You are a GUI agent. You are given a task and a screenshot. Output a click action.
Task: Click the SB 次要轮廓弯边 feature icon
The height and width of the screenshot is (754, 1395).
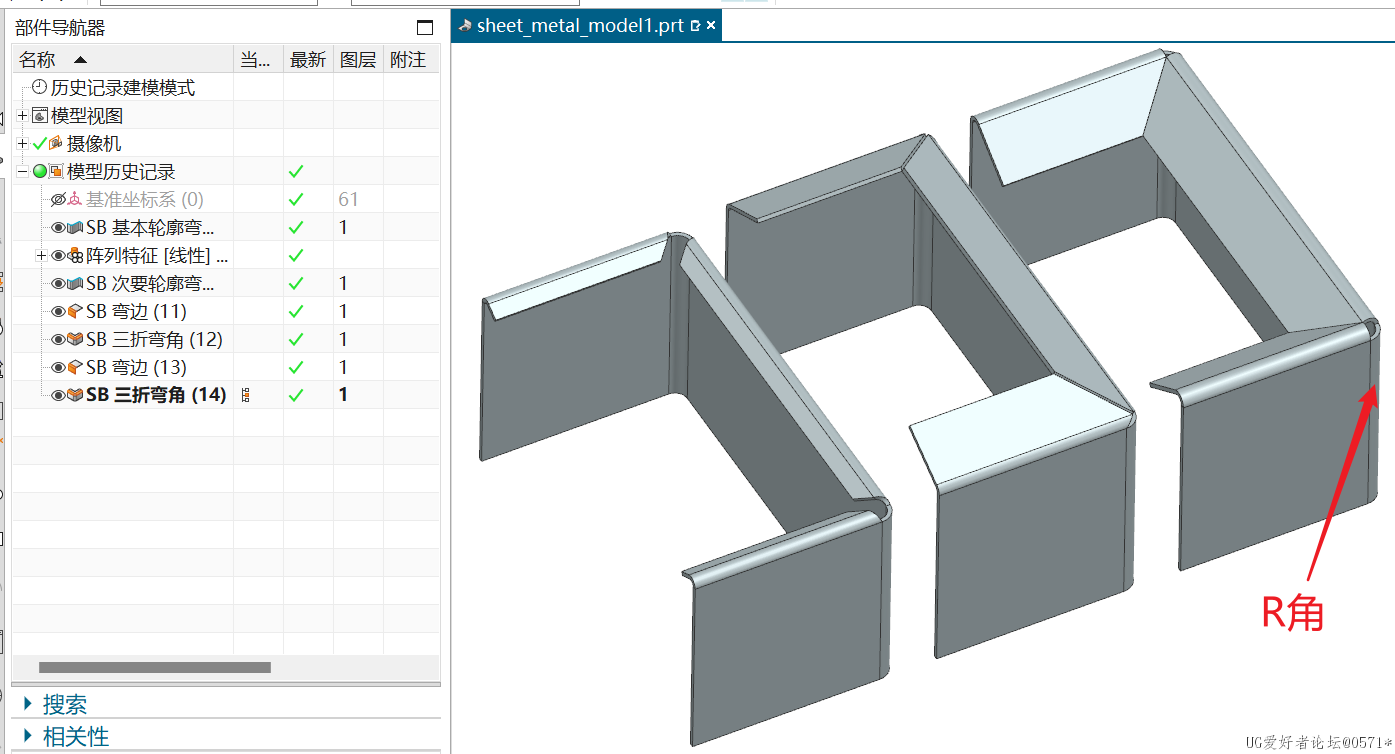(74, 284)
